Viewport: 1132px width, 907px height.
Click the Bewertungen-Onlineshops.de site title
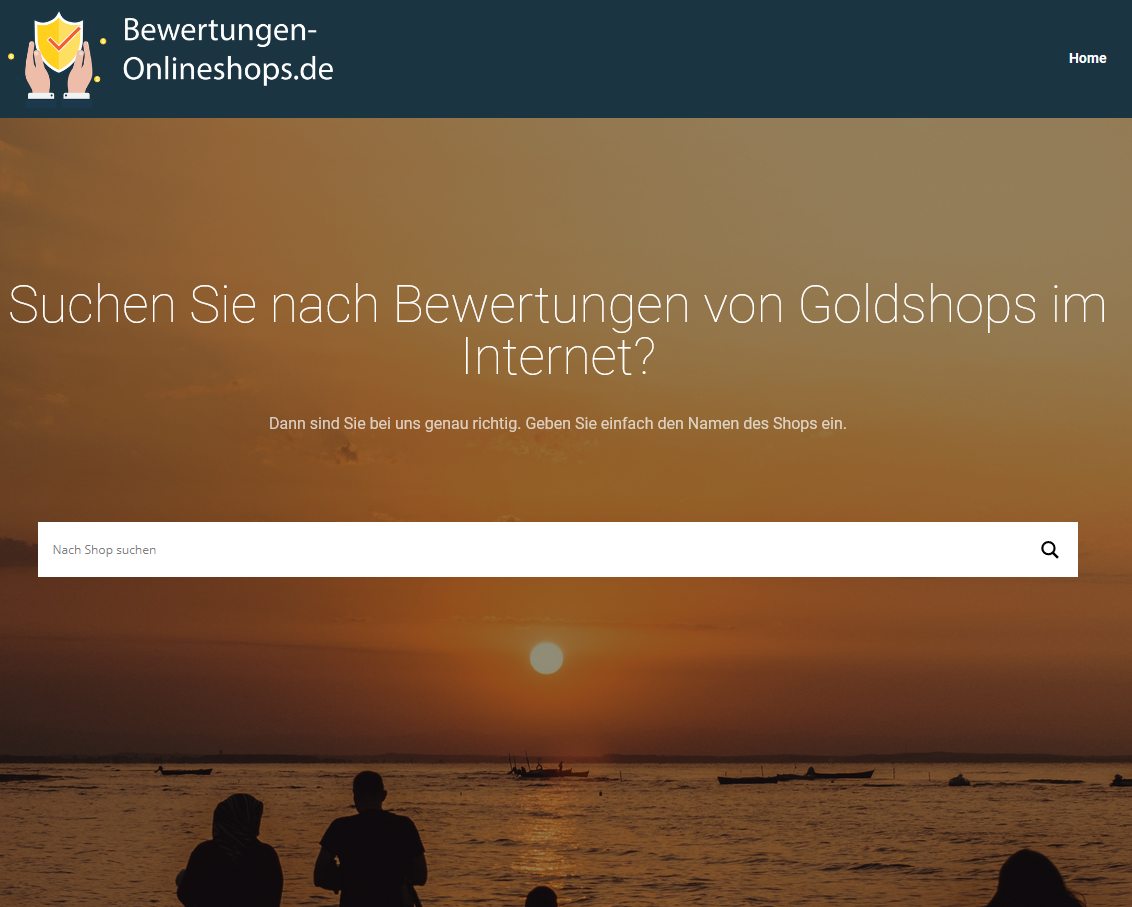[x=228, y=49]
